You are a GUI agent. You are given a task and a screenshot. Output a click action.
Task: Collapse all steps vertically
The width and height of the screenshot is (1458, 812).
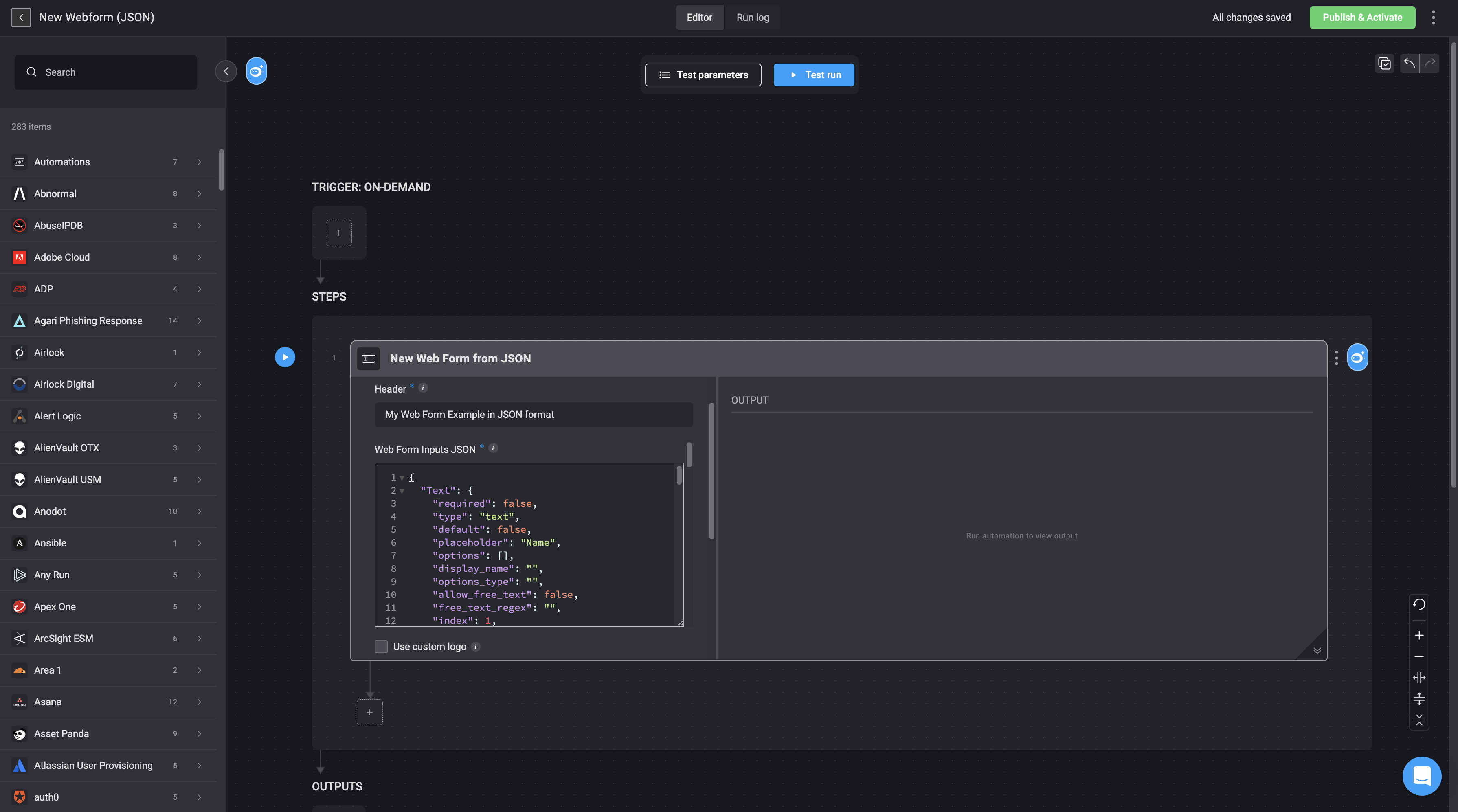(x=1419, y=720)
